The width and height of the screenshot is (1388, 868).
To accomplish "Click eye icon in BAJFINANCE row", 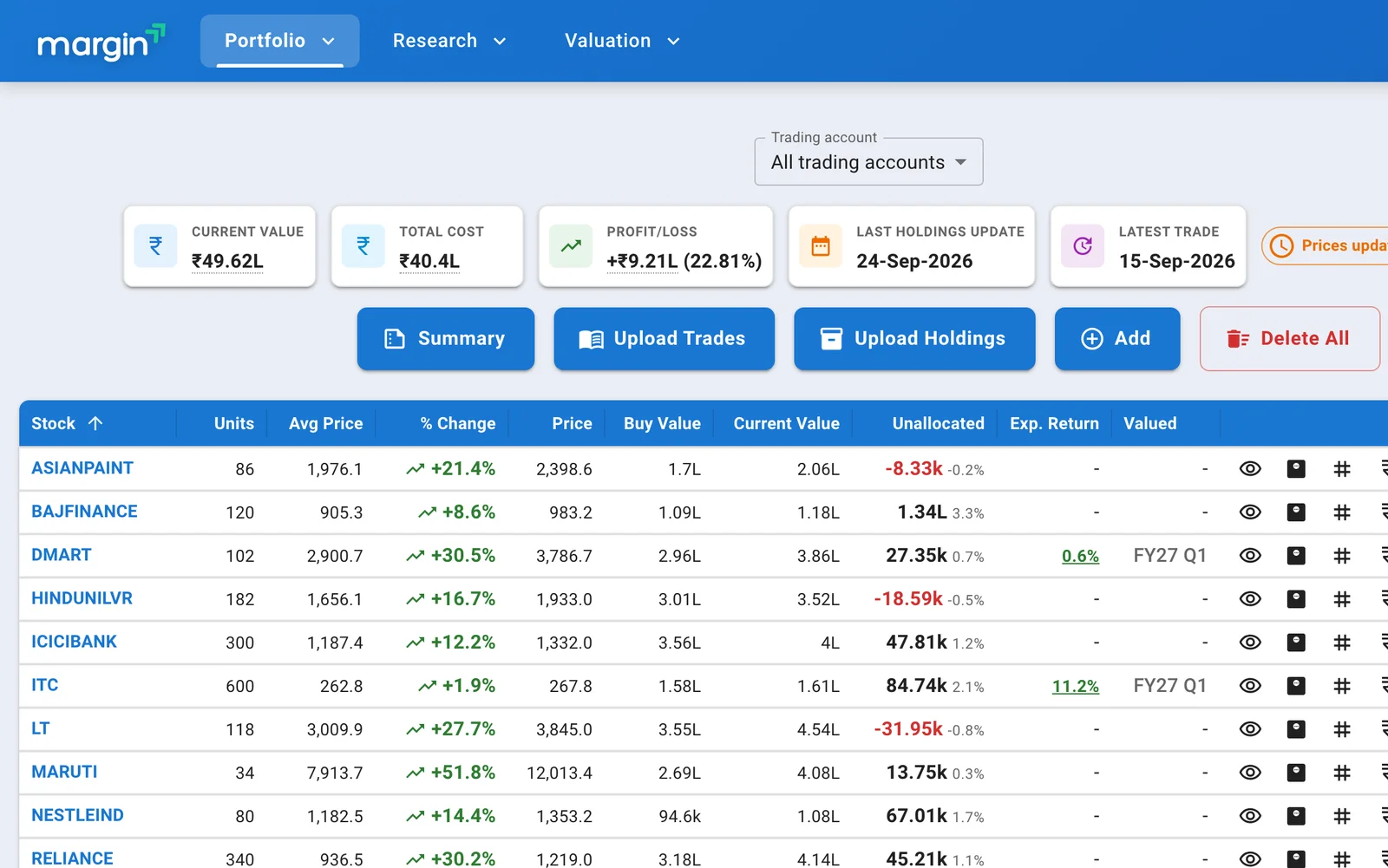I will [x=1250, y=512].
